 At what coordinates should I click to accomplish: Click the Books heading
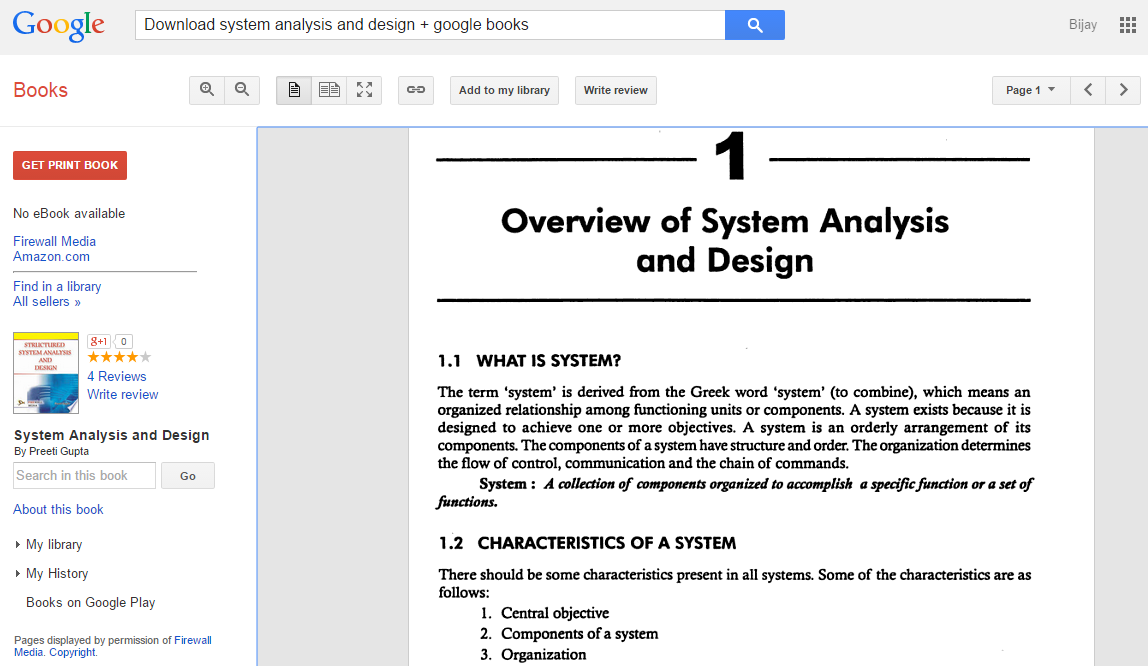tap(40, 90)
